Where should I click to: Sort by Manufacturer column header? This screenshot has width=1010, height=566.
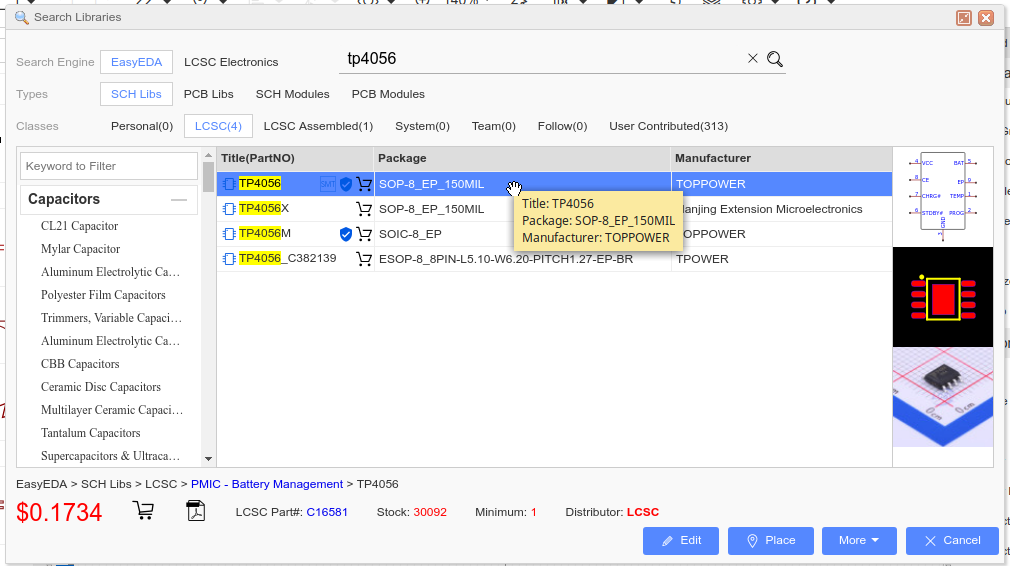point(781,158)
